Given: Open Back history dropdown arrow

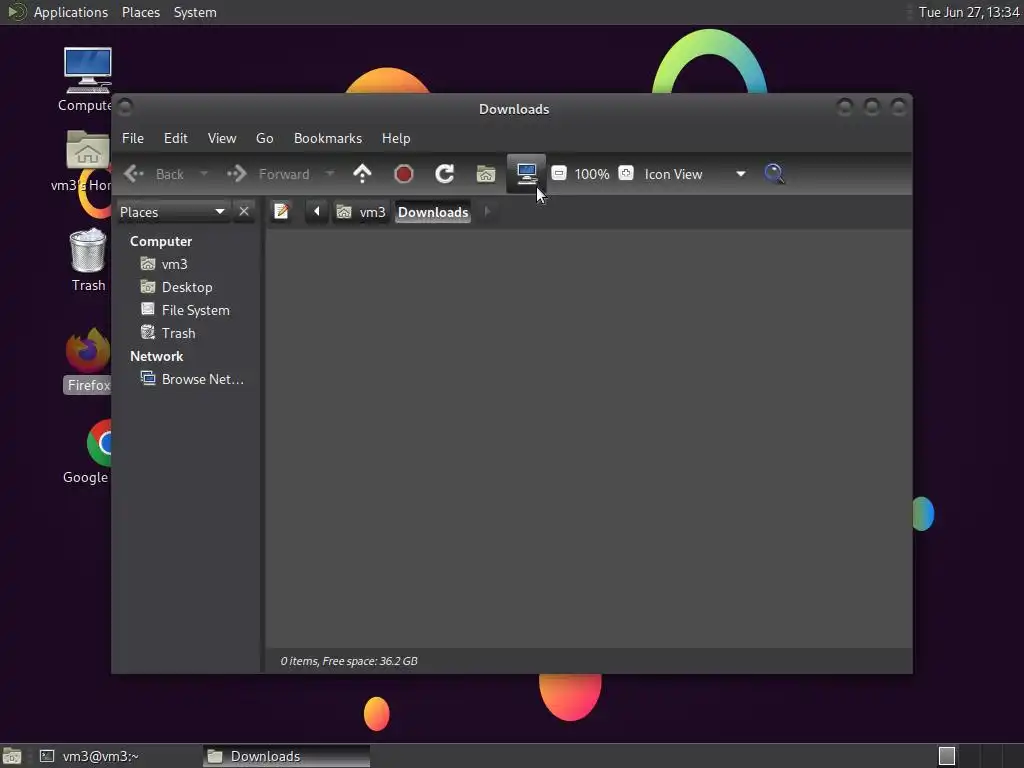Looking at the screenshot, I should click(x=204, y=174).
